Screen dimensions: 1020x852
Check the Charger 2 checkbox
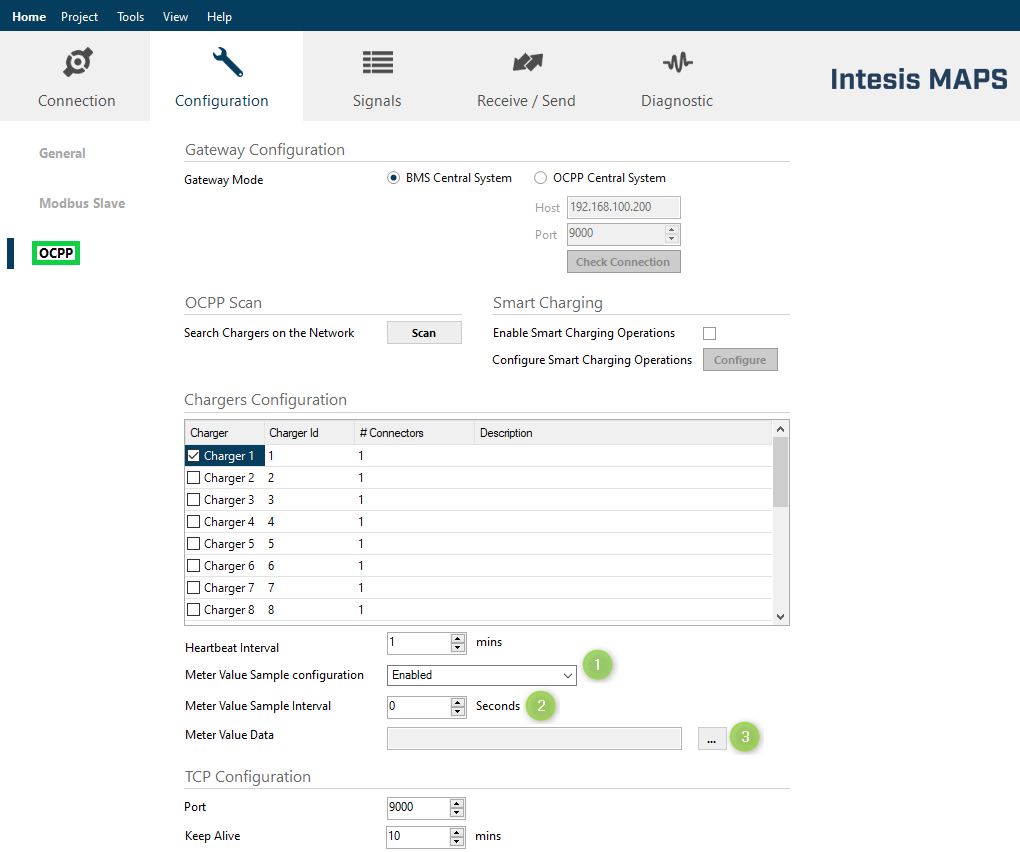pyautogui.click(x=193, y=477)
